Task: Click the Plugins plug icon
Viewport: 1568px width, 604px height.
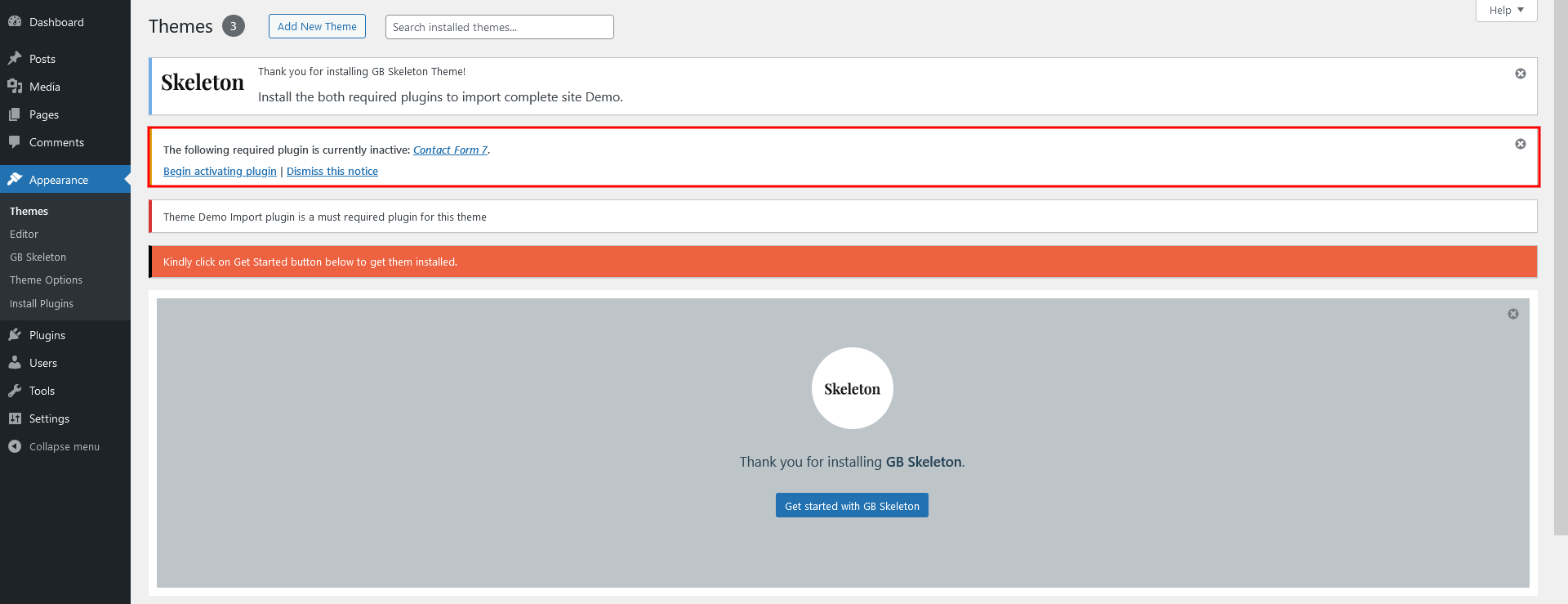Action: click(15, 335)
